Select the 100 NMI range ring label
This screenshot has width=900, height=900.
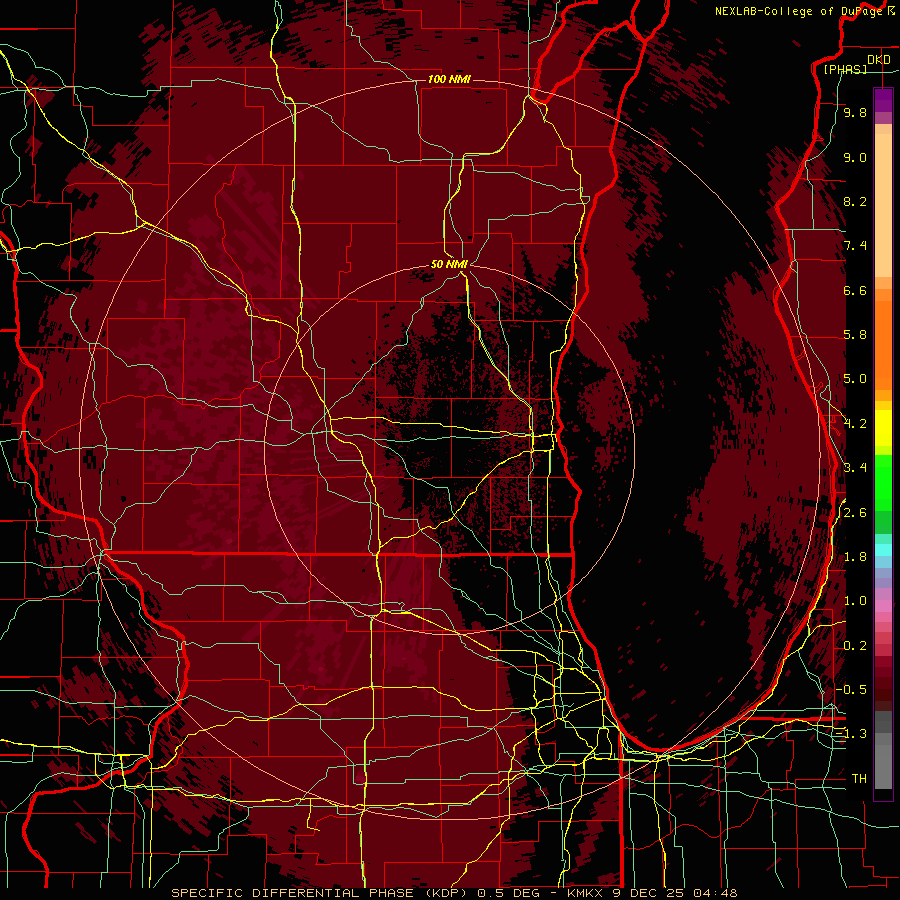click(449, 79)
